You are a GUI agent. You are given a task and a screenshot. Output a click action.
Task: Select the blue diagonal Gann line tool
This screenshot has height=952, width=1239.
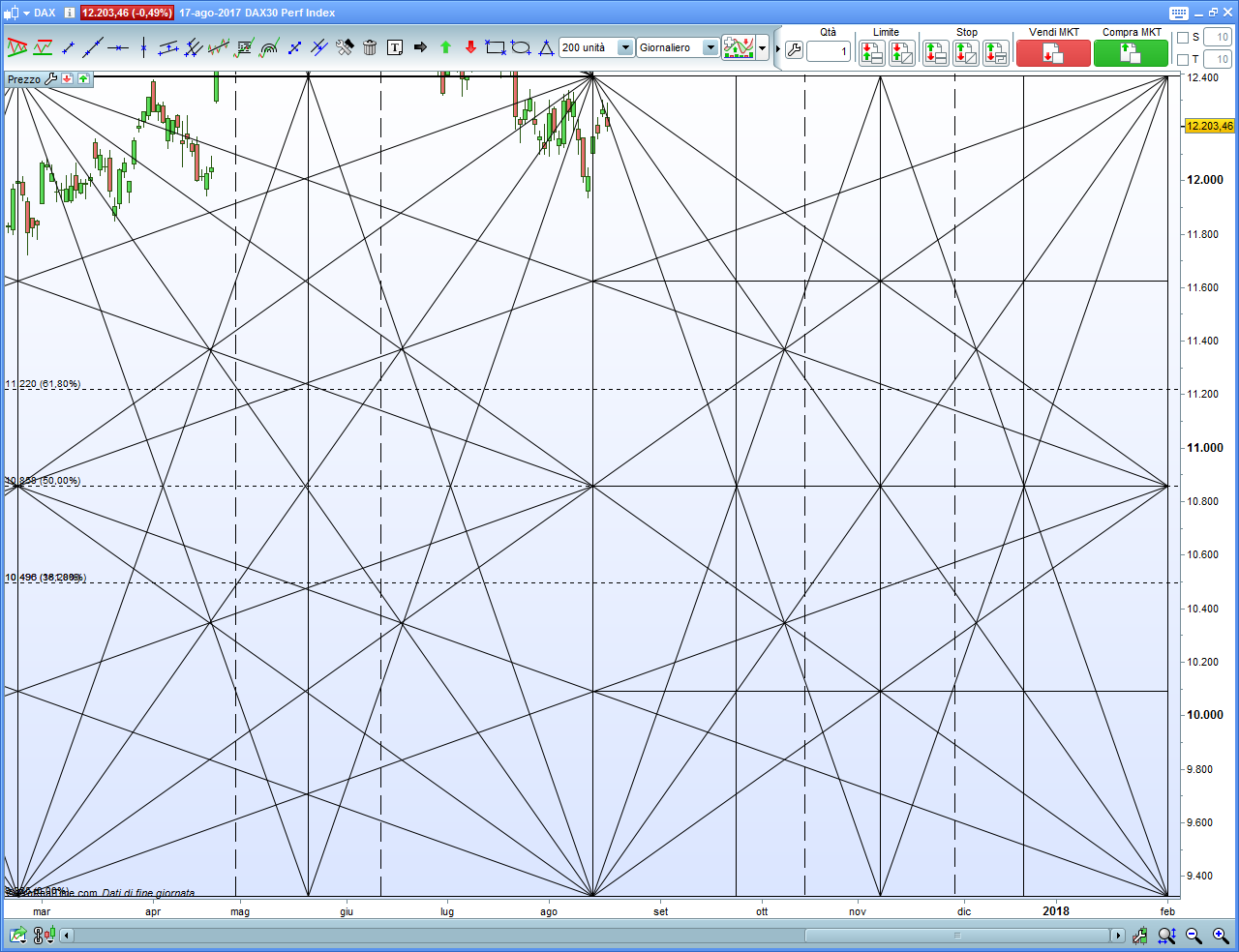[x=294, y=47]
